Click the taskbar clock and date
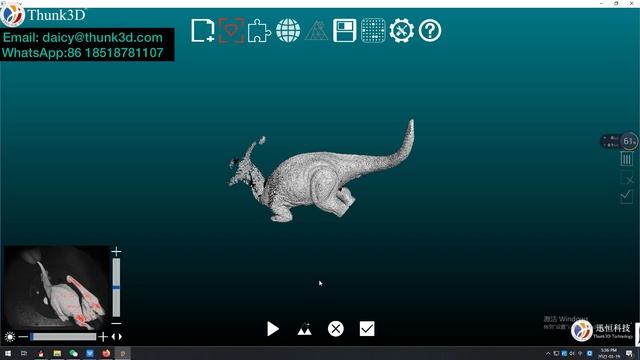Image resolution: width=640 pixels, height=360 pixels. point(609,353)
